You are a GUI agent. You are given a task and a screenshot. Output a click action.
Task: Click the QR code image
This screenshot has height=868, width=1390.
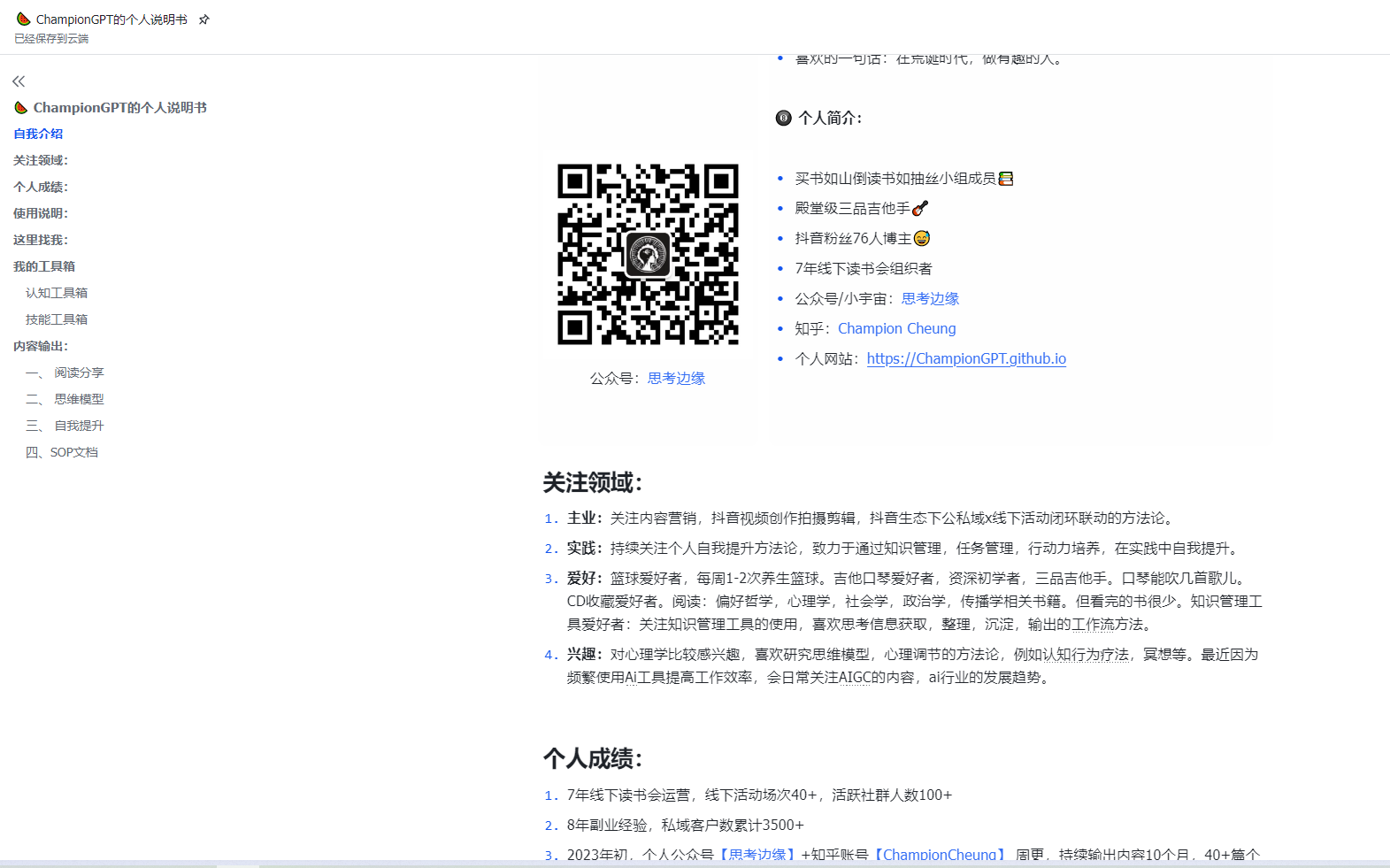[x=648, y=254]
